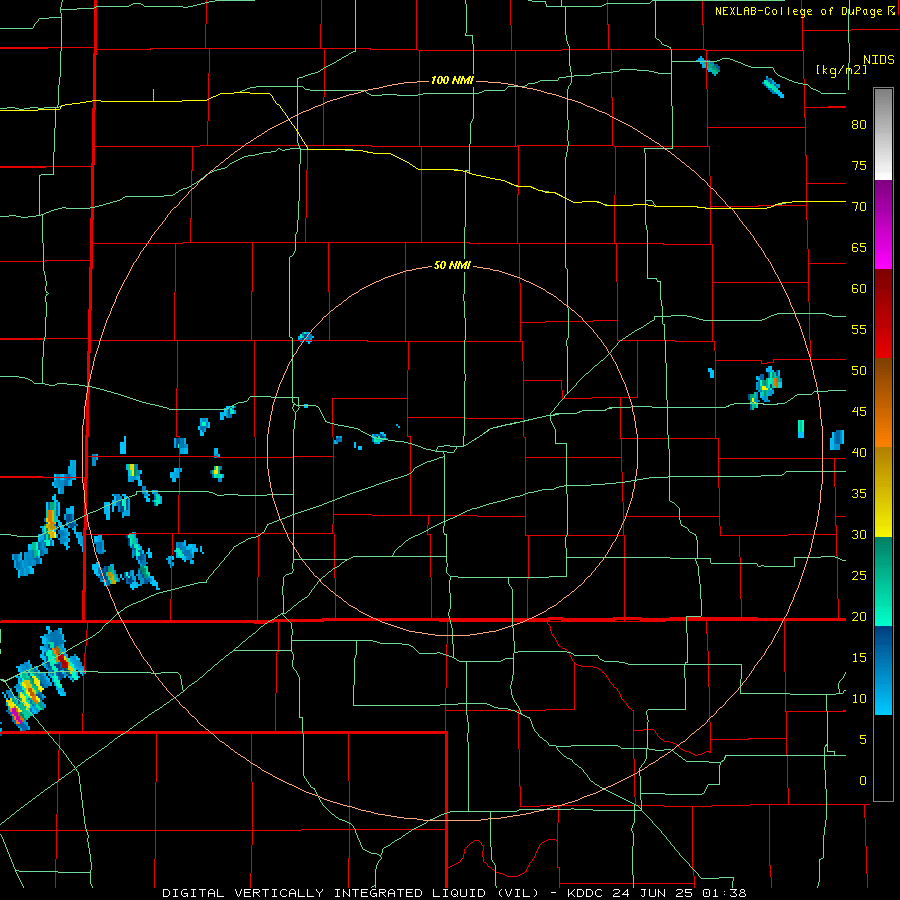The width and height of the screenshot is (900, 900).
Task: Click the scale value 30
Action: coord(859,534)
